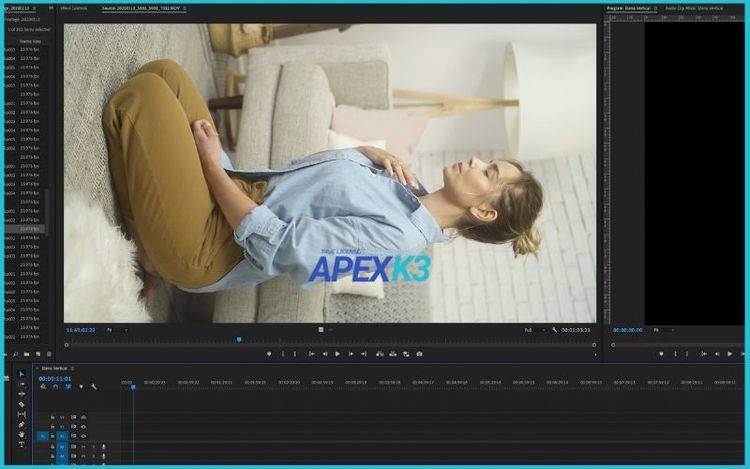Toggle V2 track output eye
The width and height of the screenshot is (750, 469).
(x=84, y=426)
